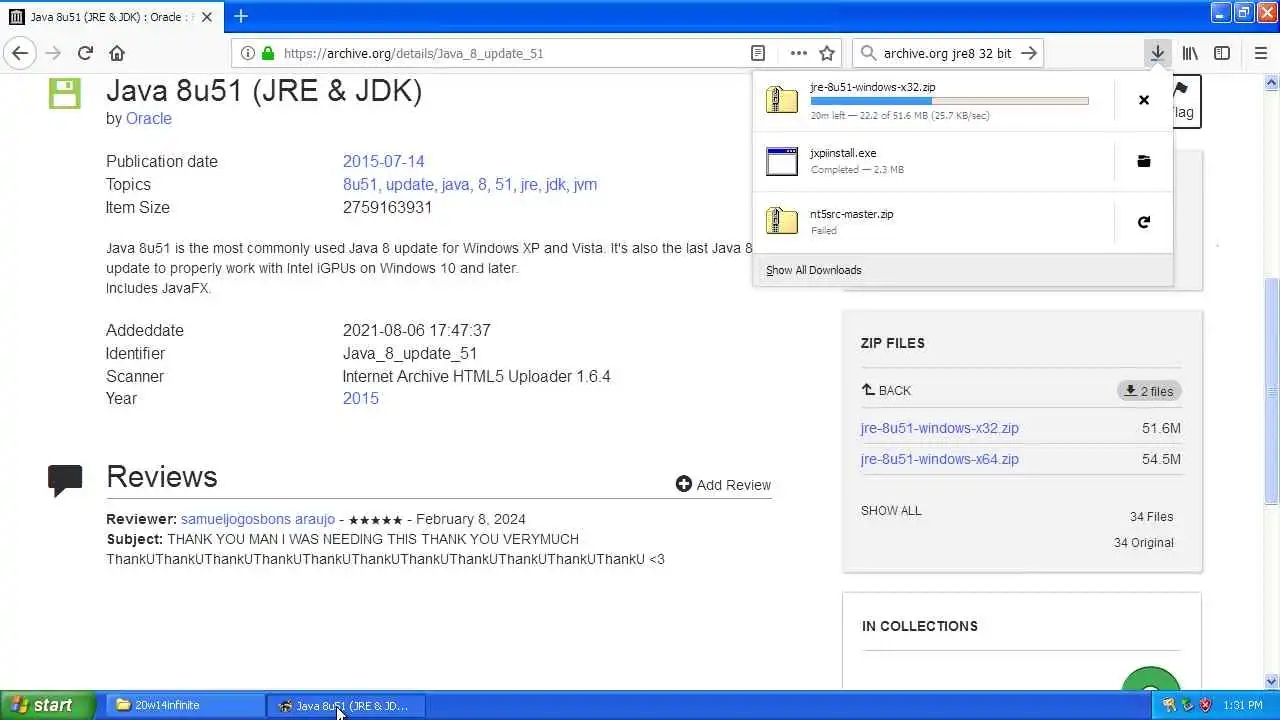Viewport: 1280px width, 720px height.
Task: Click the jre-8u51-windows-x32.zip file icon in downloads
Action: tap(782, 100)
